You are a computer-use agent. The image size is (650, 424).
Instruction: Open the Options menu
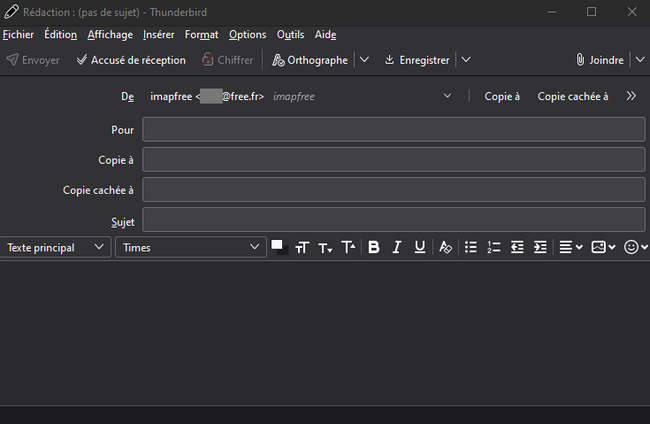[247, 34]
